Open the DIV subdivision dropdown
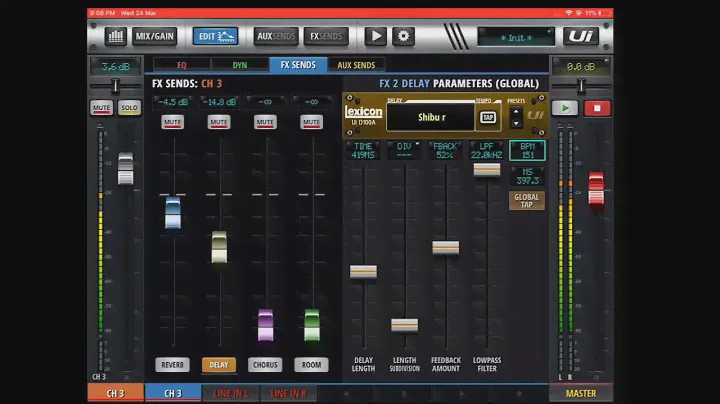The image size is (720, 404). [x=404, y=150]
